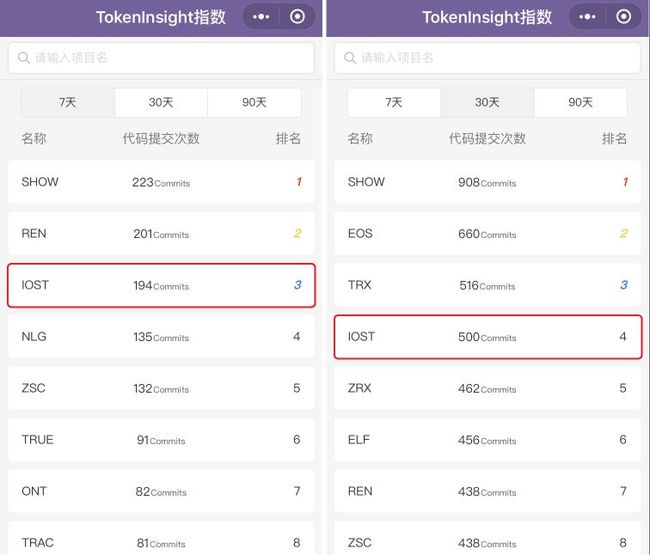The image size is (650, 555).
Task: Tap the circle close icon in right header
Action: point(623,17)
